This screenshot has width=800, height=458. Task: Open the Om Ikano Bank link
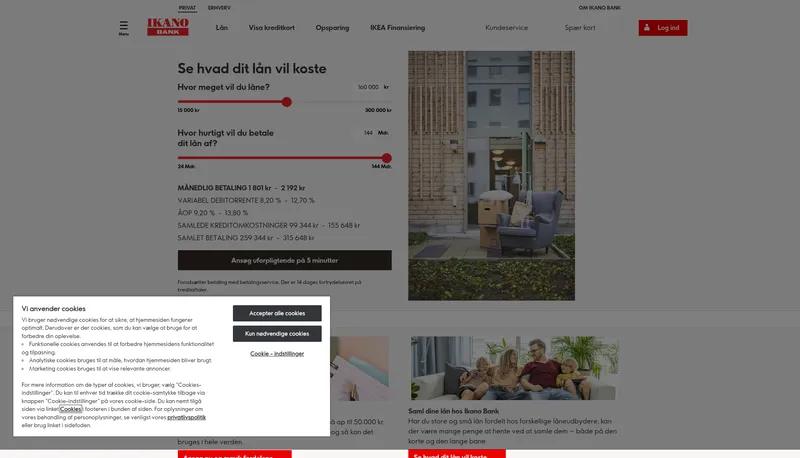click(x=599, y=8)
